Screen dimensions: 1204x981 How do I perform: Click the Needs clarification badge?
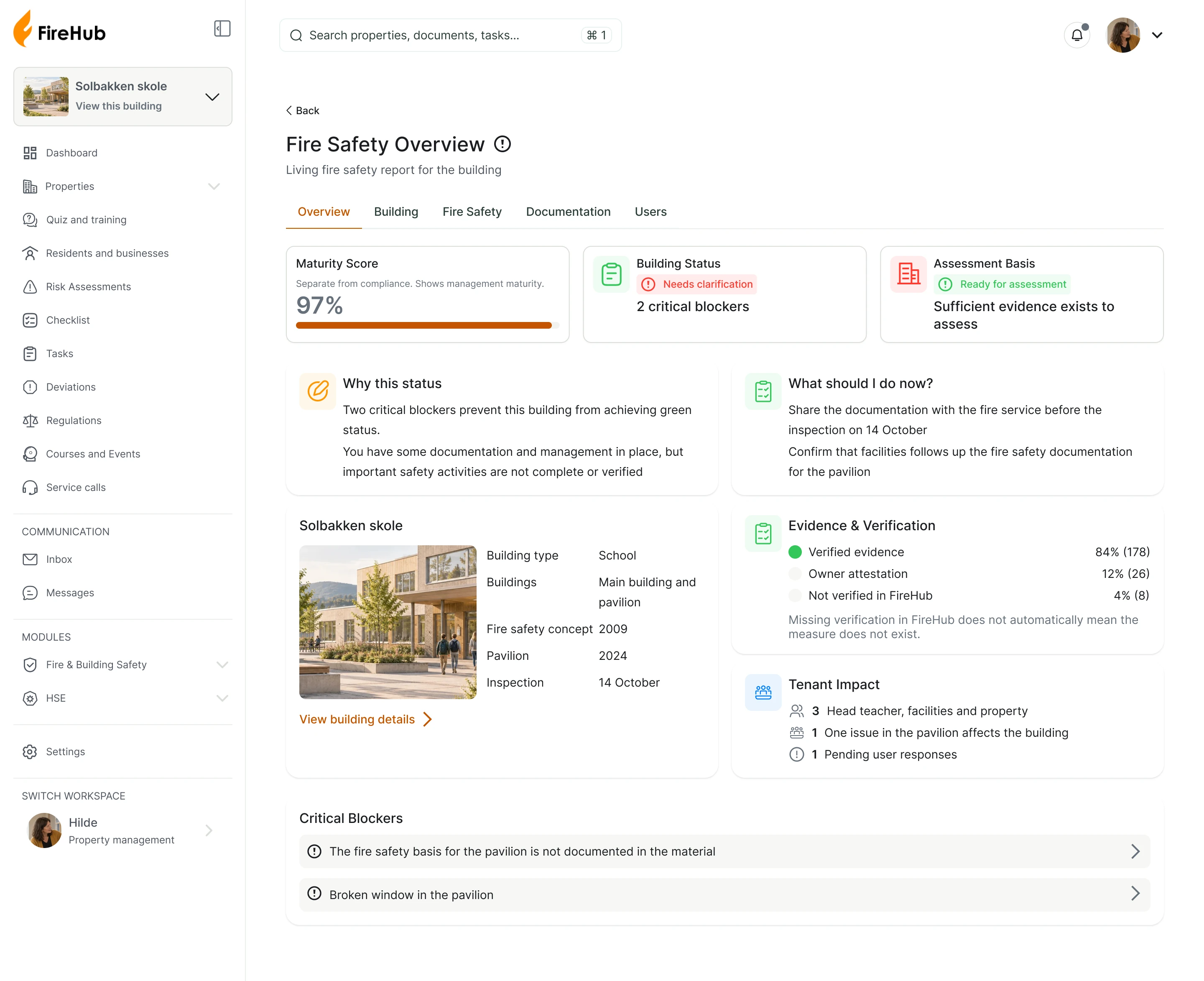[x=696, y=284]
